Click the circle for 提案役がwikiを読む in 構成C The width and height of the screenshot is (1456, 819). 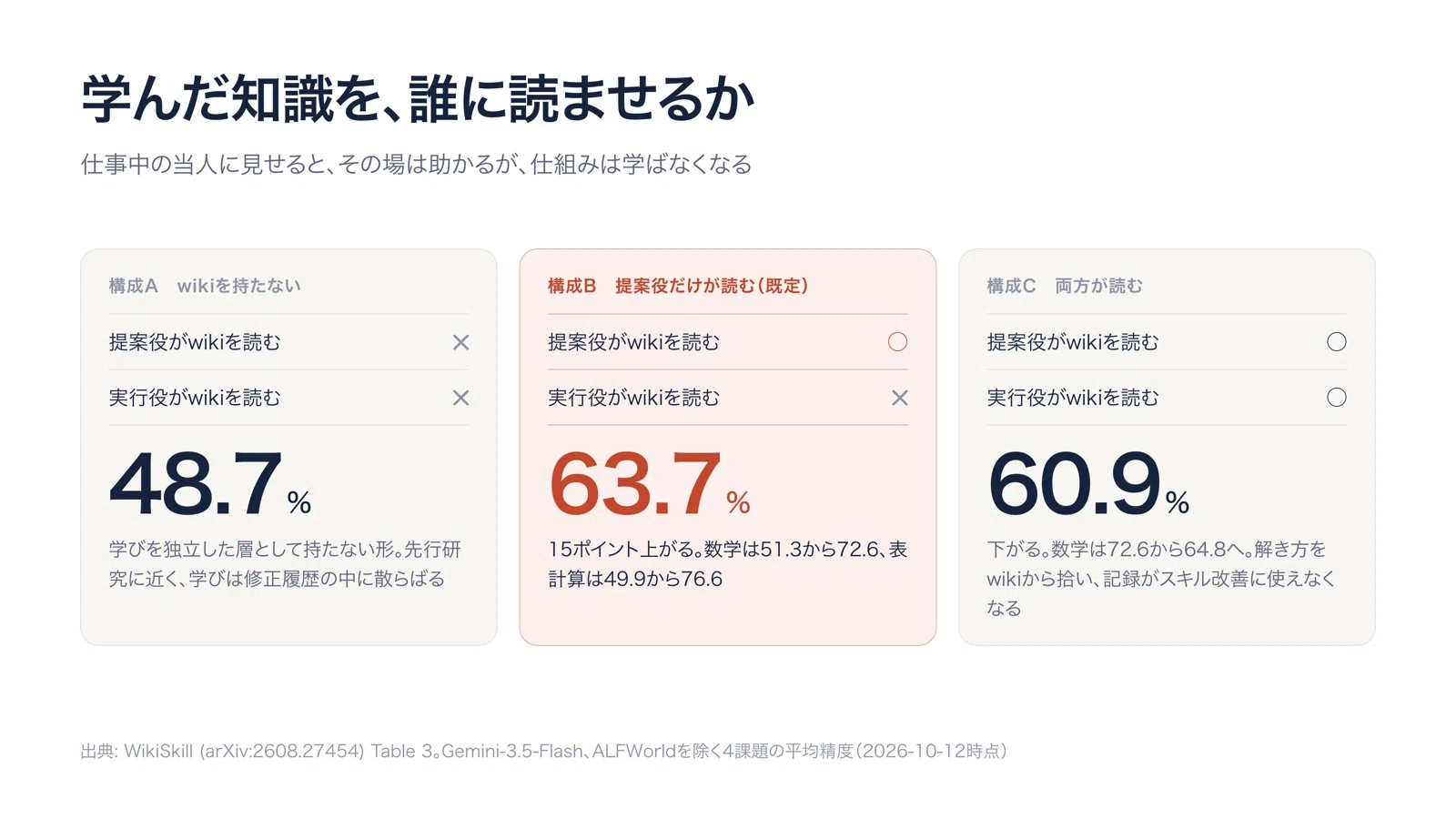coord(1336,342)
